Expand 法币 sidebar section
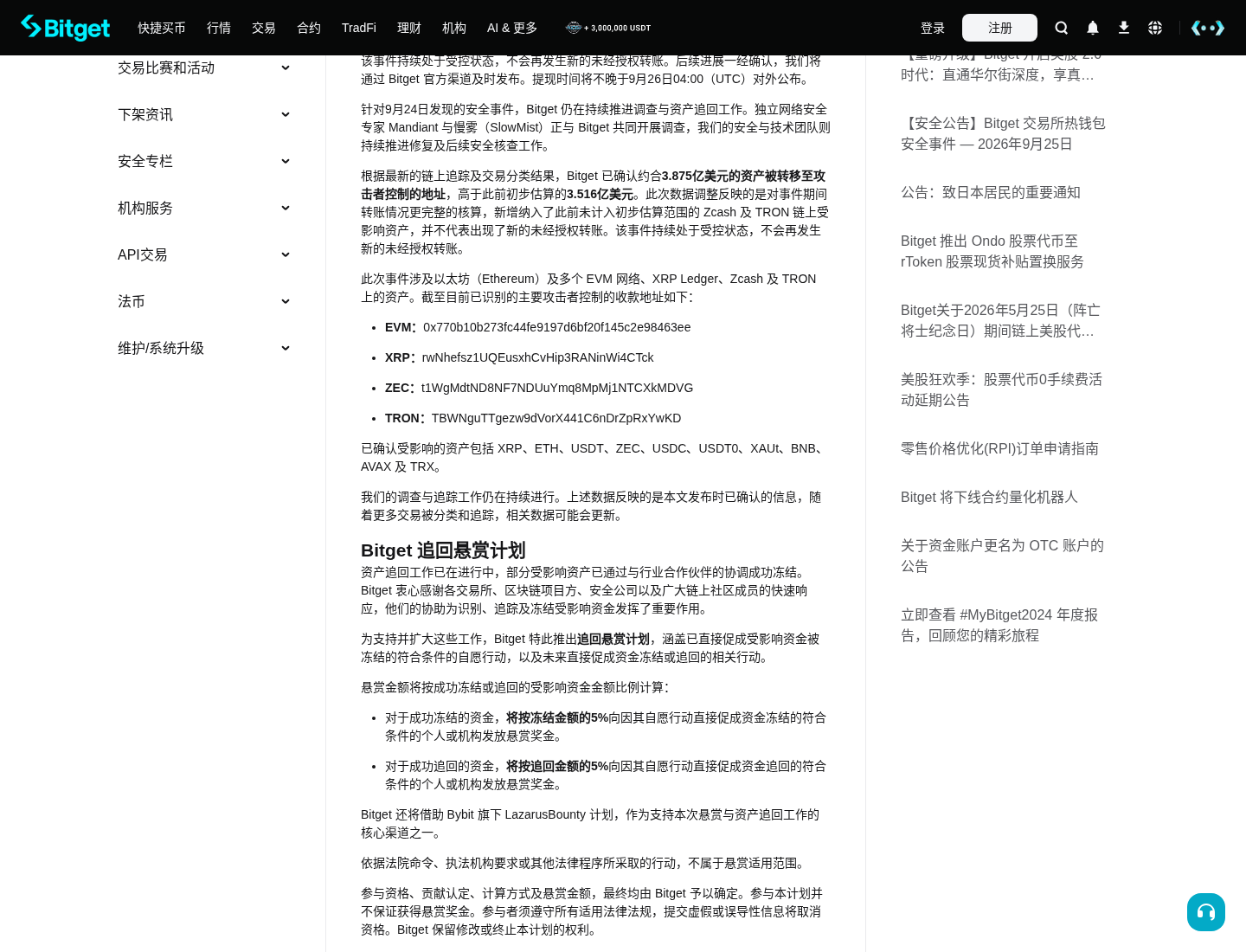 204,301
